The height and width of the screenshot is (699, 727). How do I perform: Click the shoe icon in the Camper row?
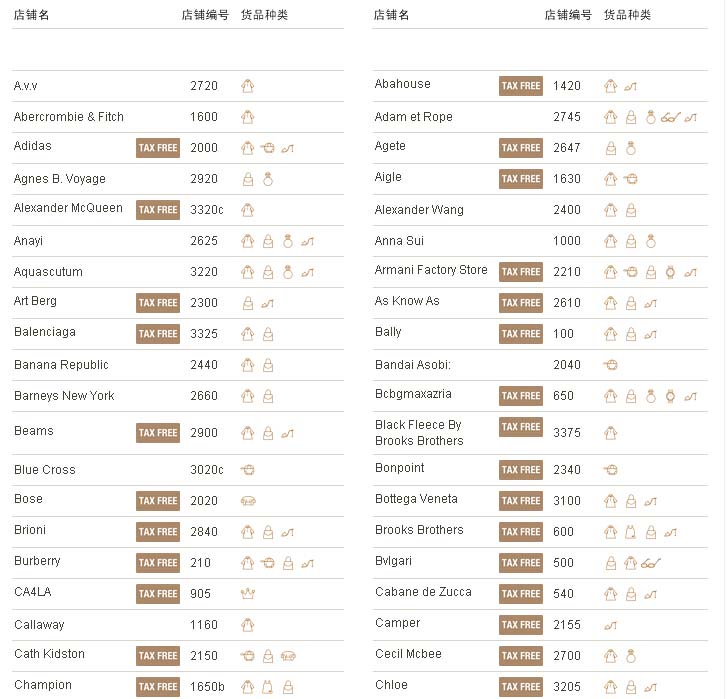coord(610,625)
